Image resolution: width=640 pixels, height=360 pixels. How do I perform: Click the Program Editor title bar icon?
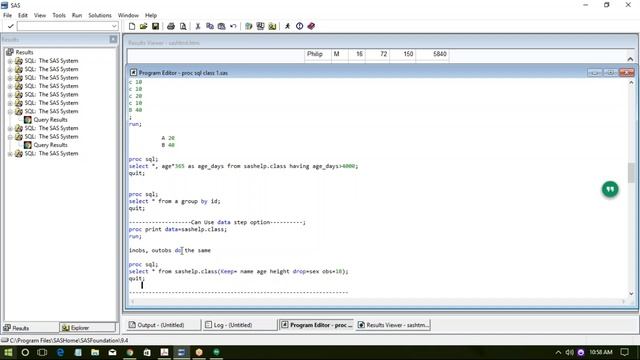tap(133, 73)
